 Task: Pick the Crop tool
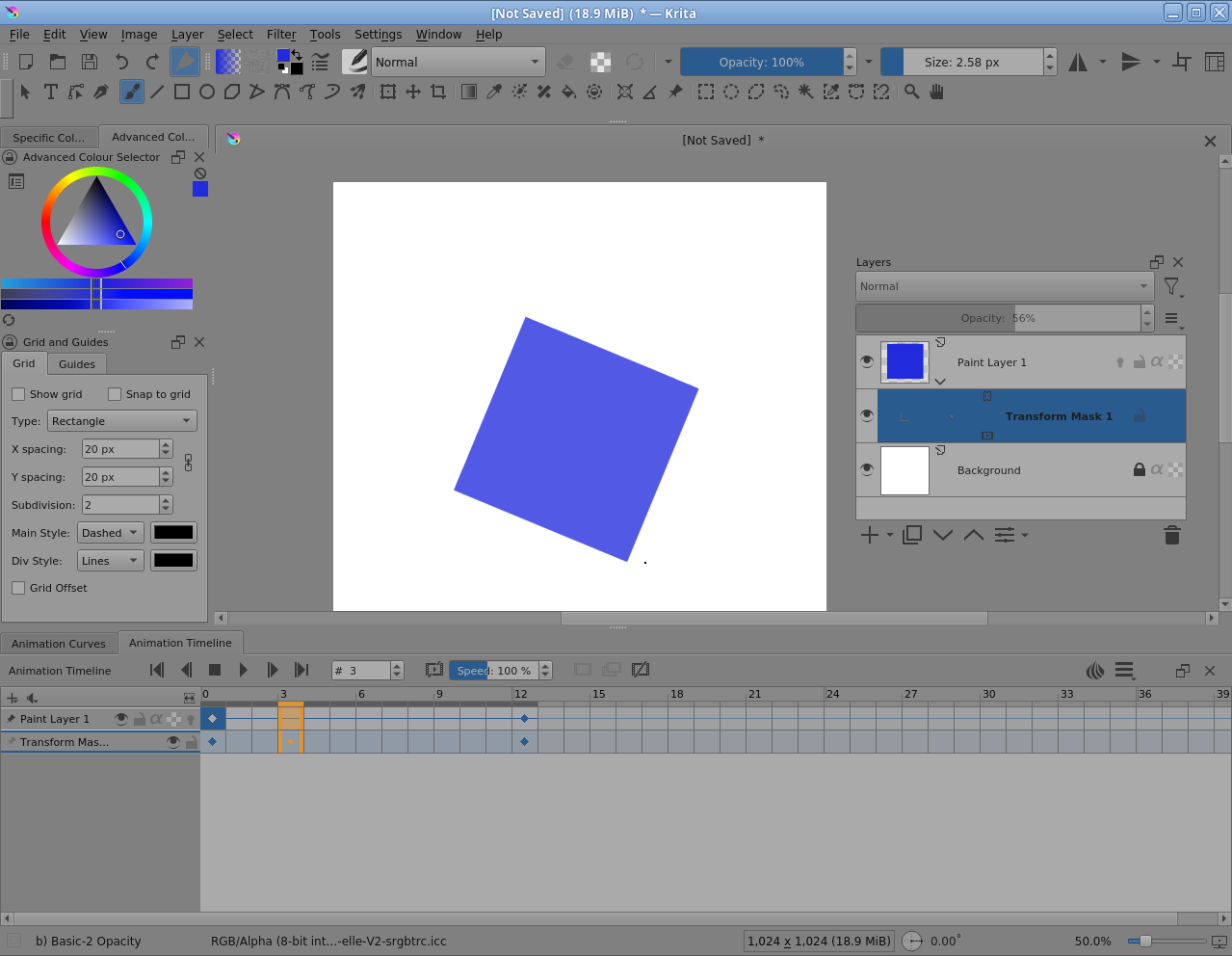click(438, 92)
